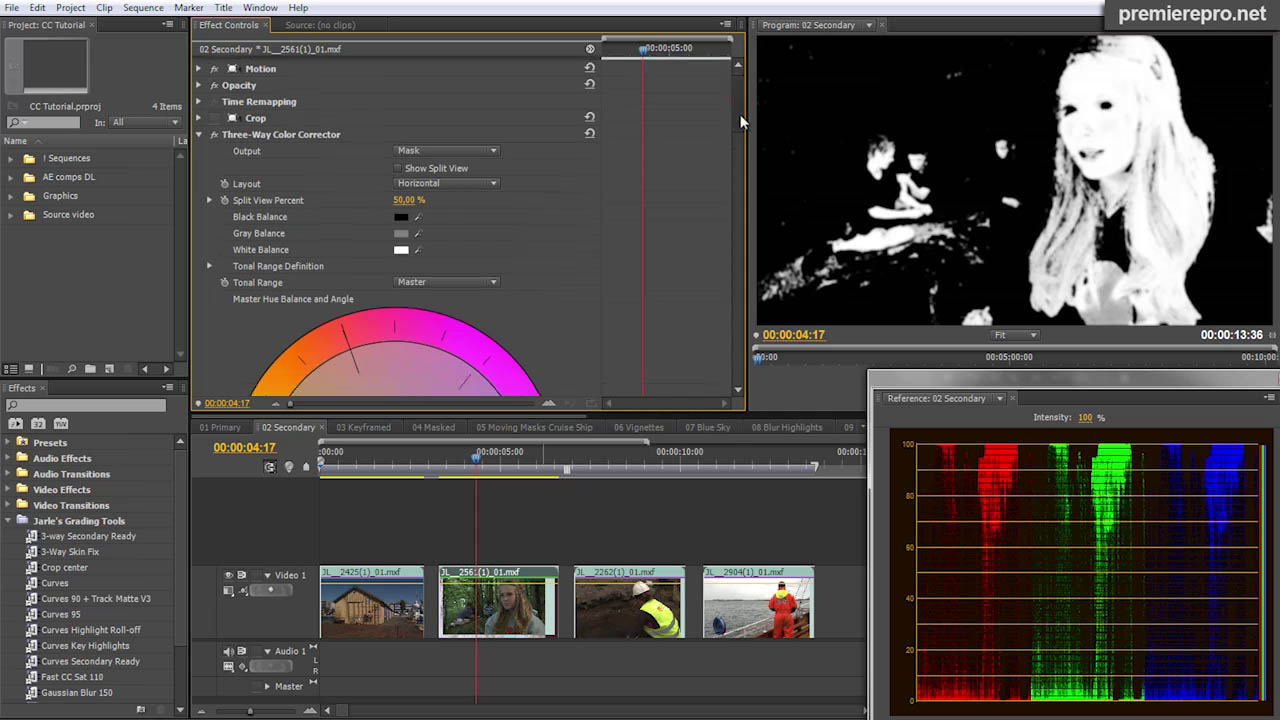The image size is (1280, 720).
Task: Open the Find tool in the Project panel
Action: click(x=72, y=369)
